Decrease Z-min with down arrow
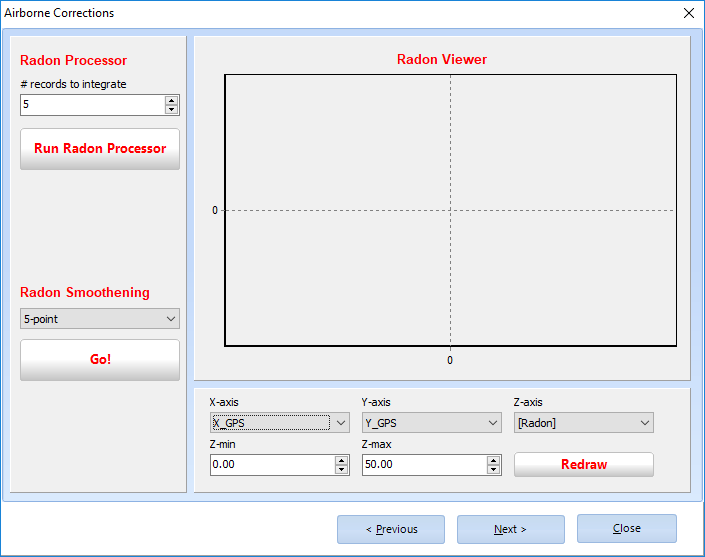The height and width of the screenshot is (557, 705). tap(341, 469)
